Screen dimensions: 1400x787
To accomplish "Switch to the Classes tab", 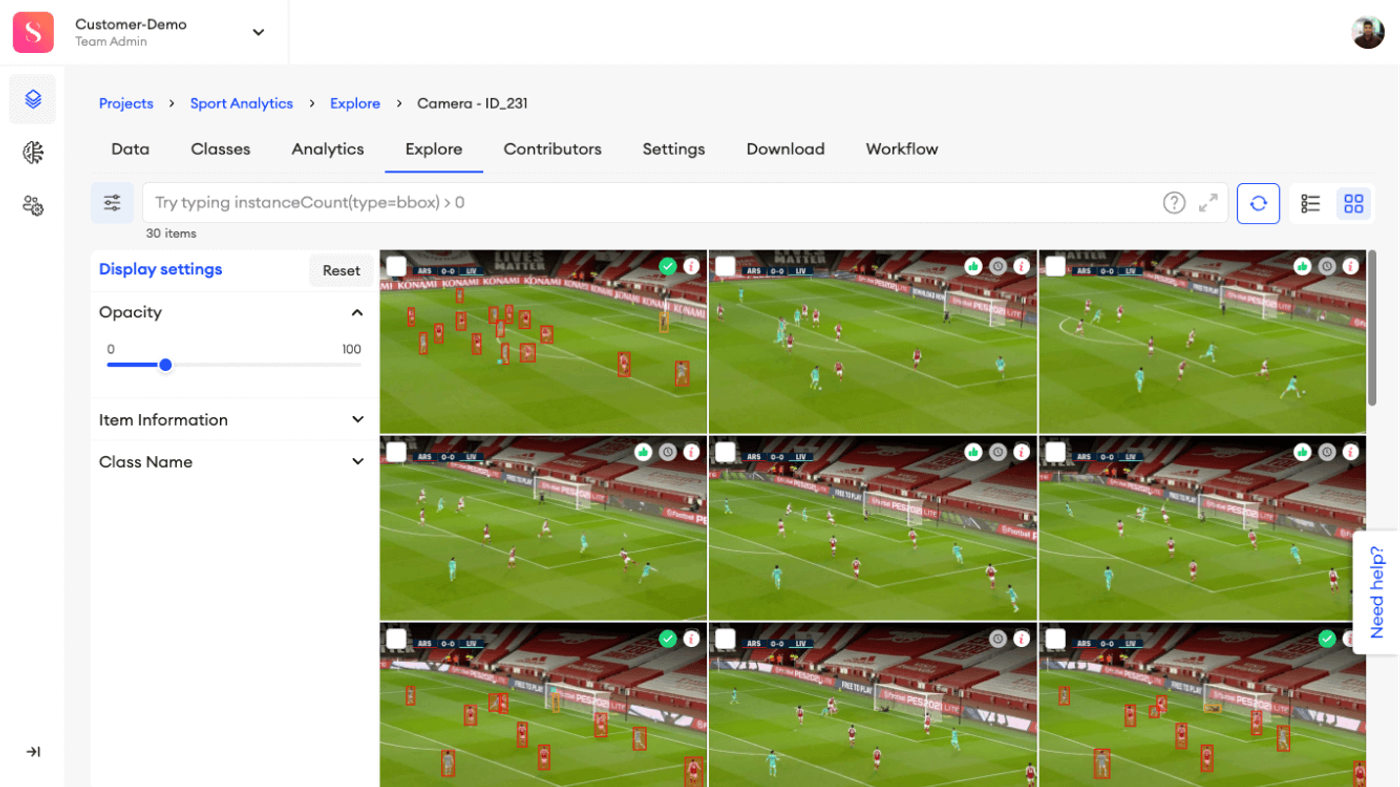I will pyautogui.click(x=220, y=149).
